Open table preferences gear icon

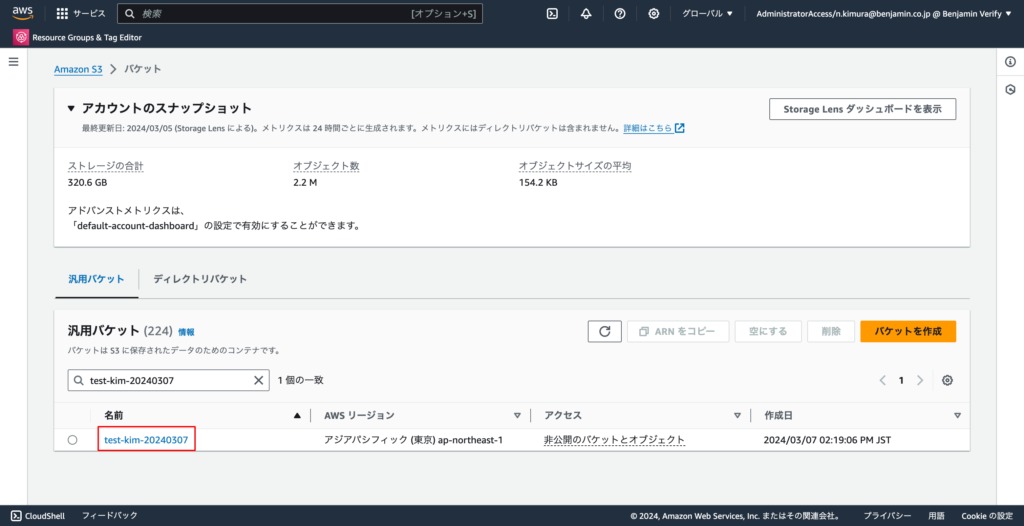(x=948, y=380)
